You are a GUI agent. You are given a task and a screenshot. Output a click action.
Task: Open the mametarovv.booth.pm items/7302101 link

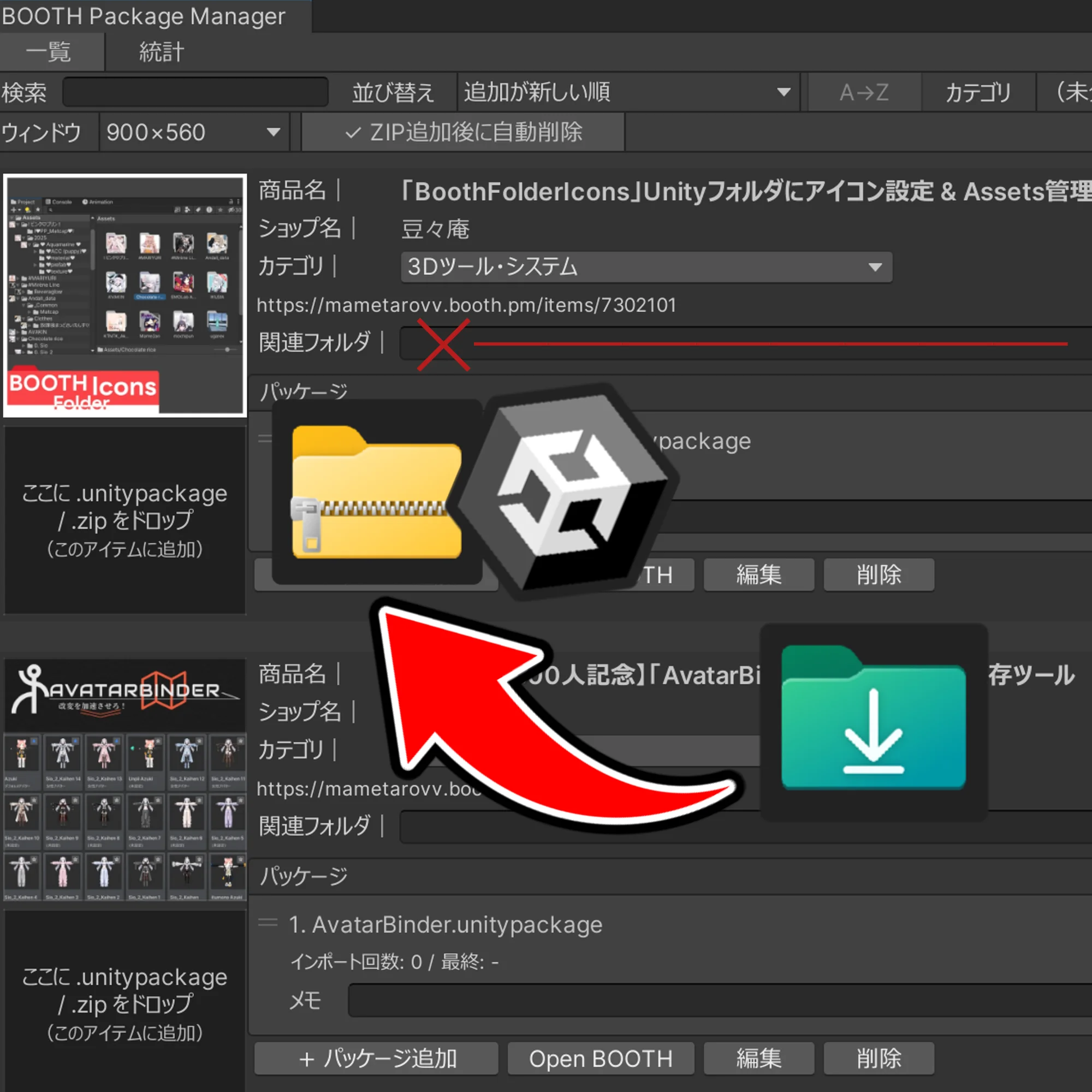pyautogui.click(x=465, y=305)
